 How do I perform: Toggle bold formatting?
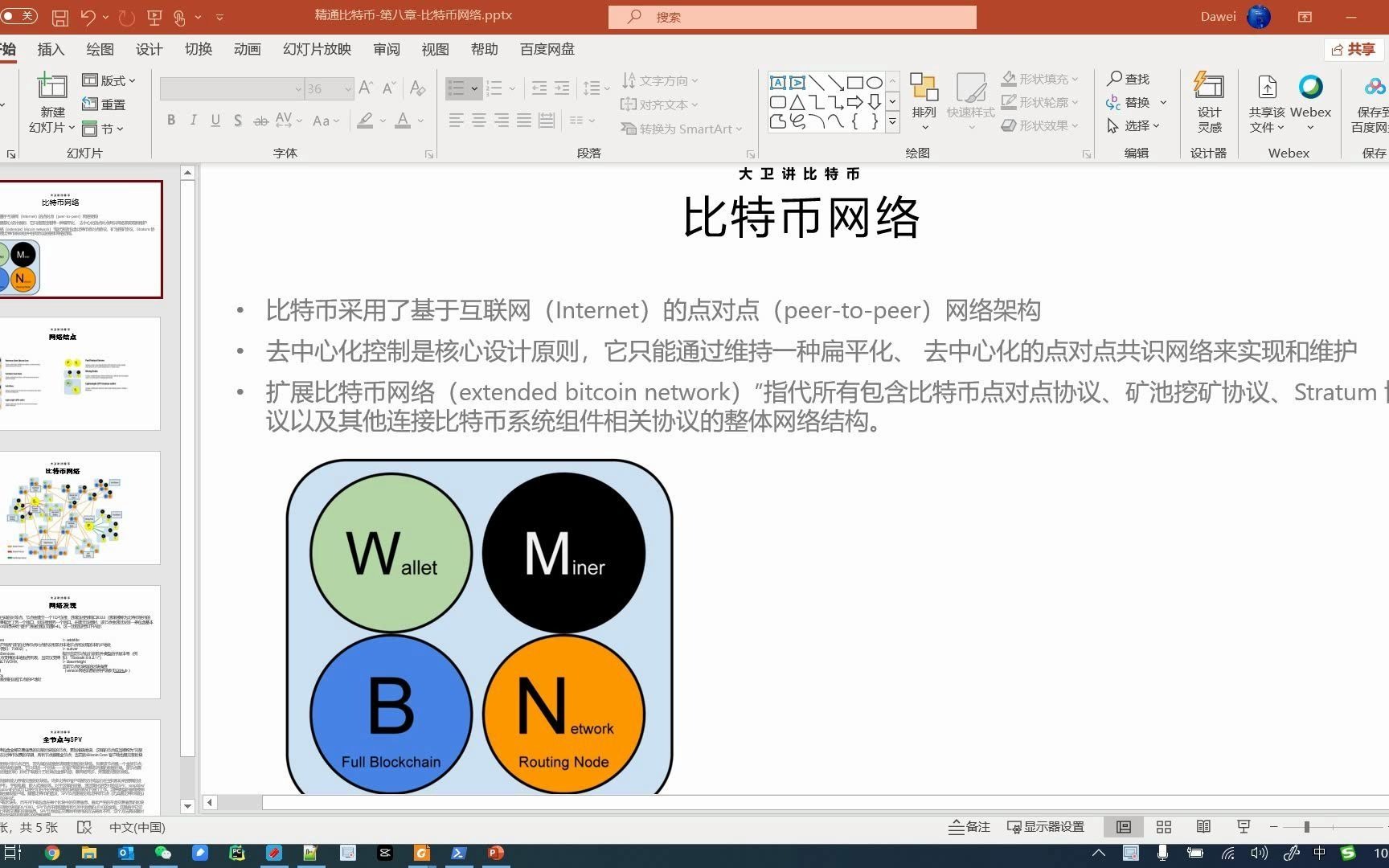tap(171, 120)
